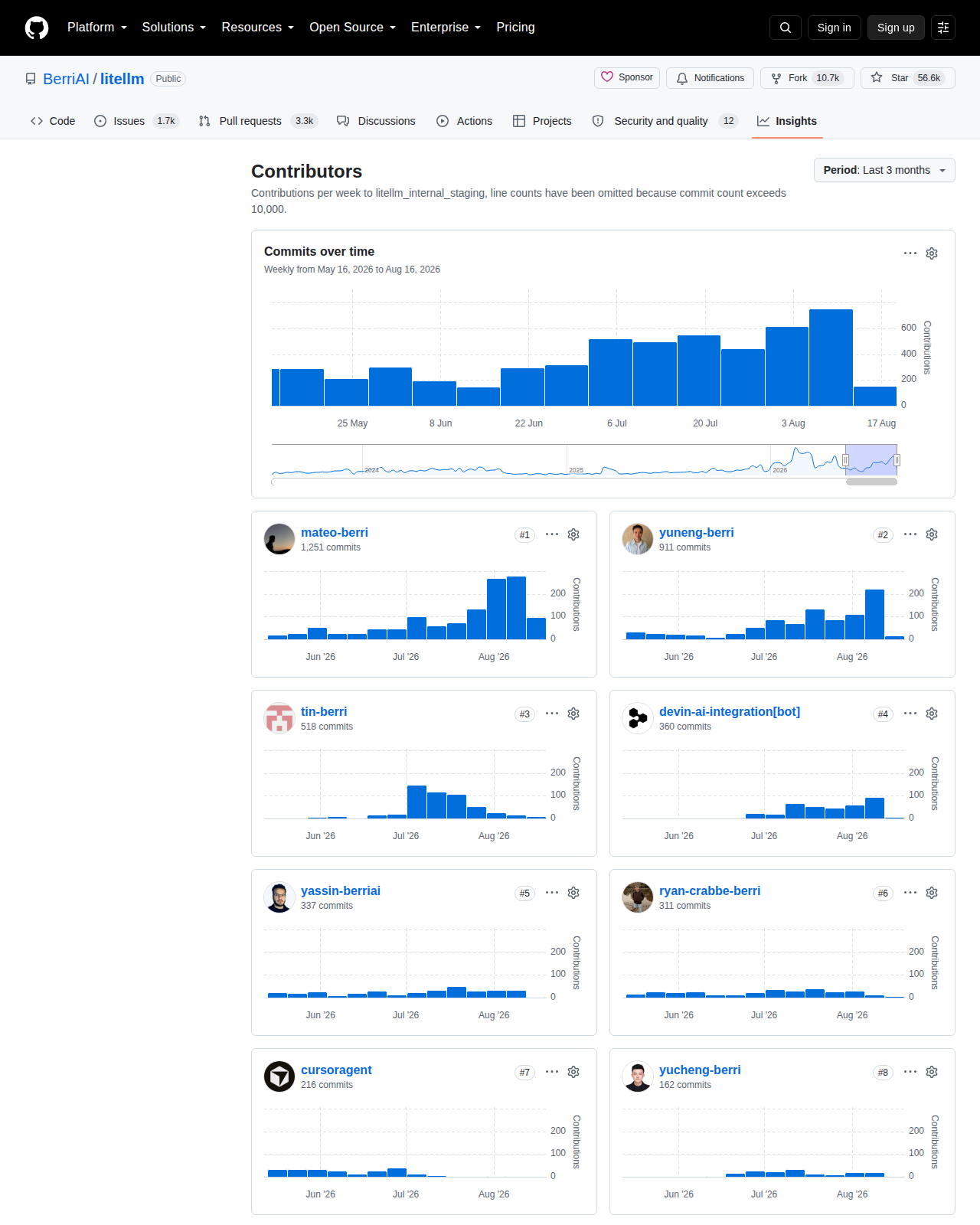The image size is (980, 1225).
Task: Open ellipsis menu on ryan-crabbe-berri card
Action: click(x=910, y=893)
